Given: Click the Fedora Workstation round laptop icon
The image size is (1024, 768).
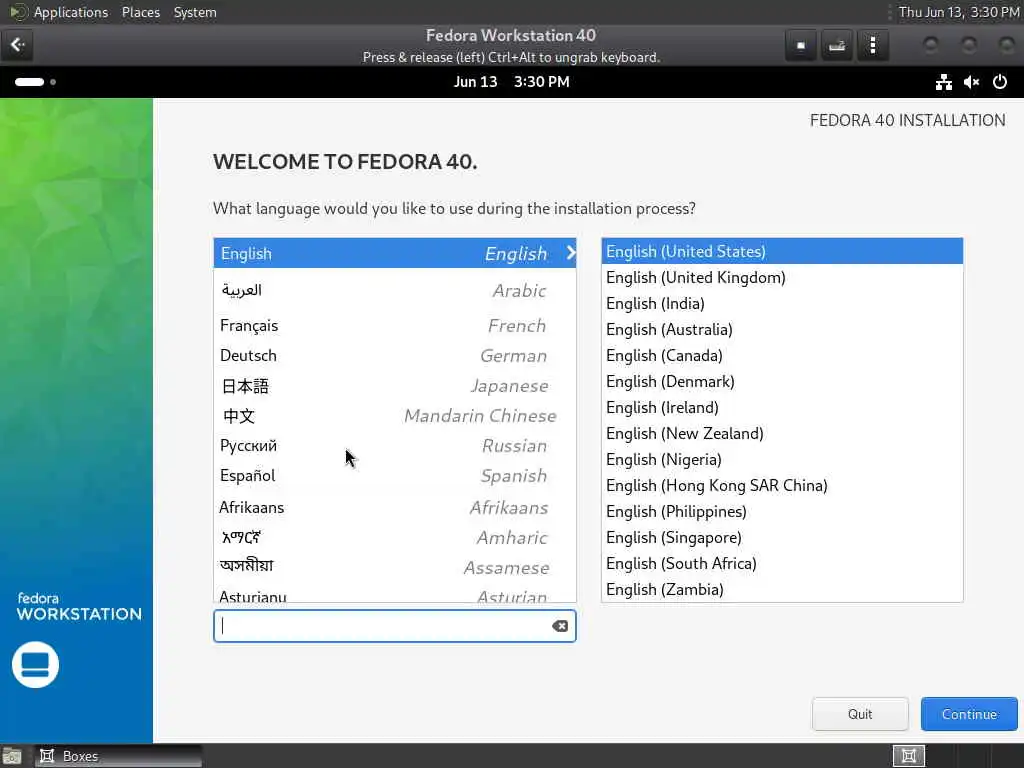Looking at the screenshot, I should point(35,665).
